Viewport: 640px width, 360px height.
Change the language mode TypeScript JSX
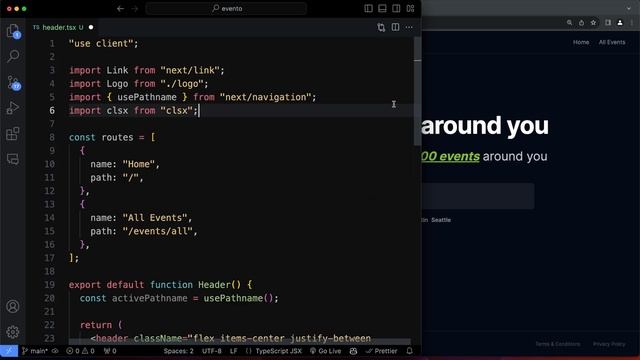point(274,351)
